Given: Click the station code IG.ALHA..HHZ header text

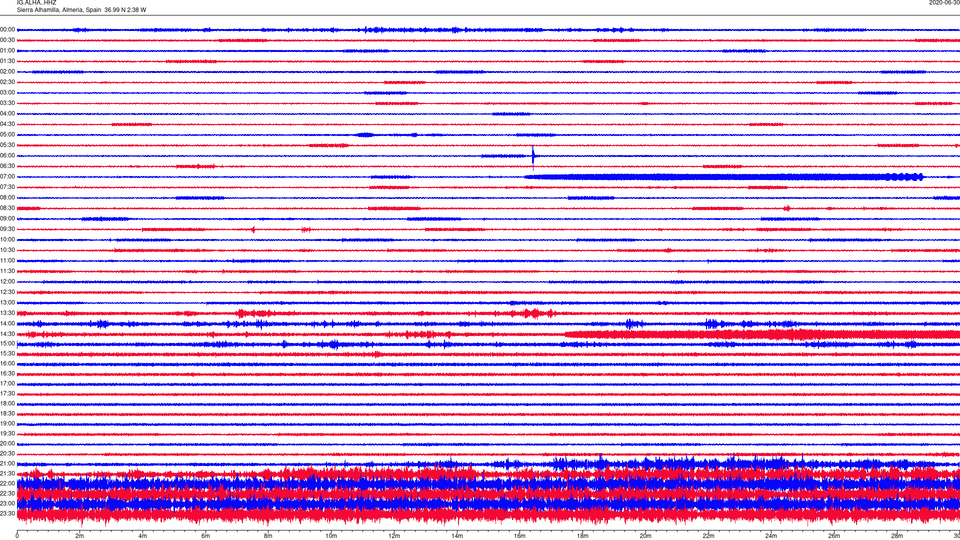Looking at the screenshot, I should tap(36, 2).
